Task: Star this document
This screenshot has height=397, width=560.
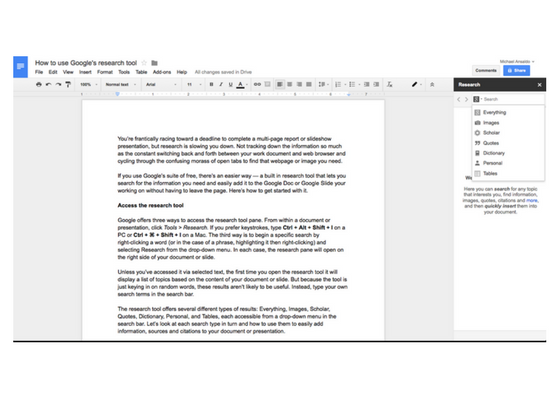Action: coord(144,63)
